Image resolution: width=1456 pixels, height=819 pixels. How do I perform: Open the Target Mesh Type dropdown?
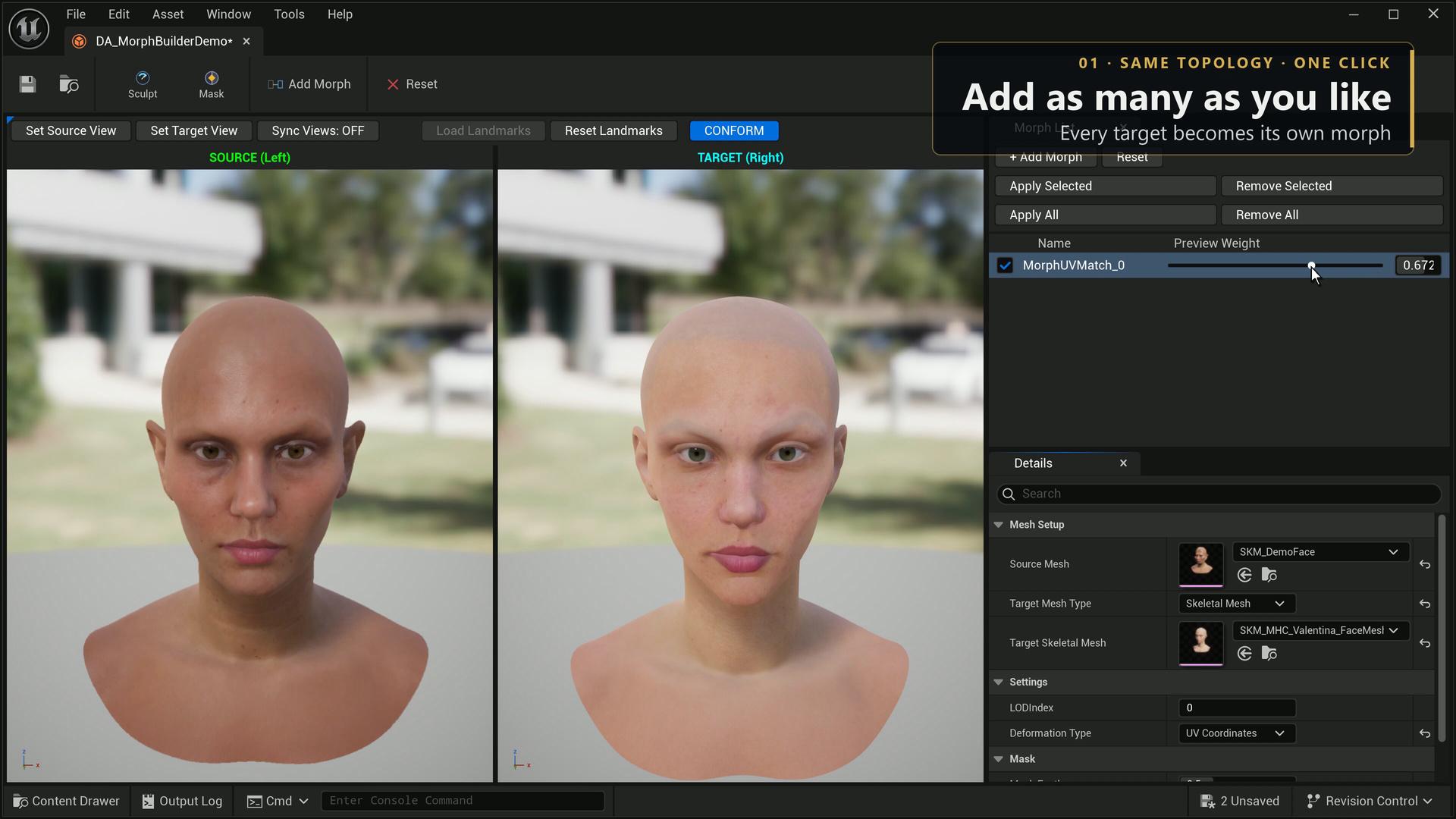point(1237,604)
